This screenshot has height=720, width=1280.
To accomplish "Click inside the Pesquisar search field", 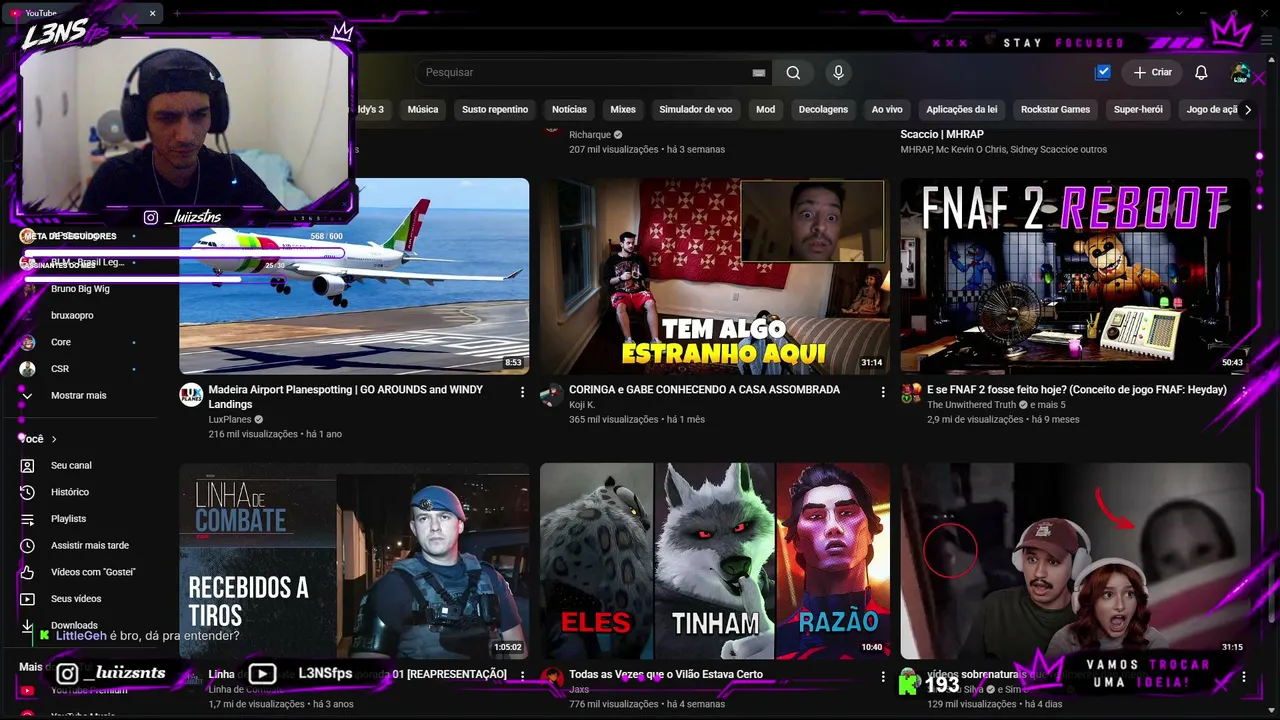I will pyautogui.click(x=585, y=72).
